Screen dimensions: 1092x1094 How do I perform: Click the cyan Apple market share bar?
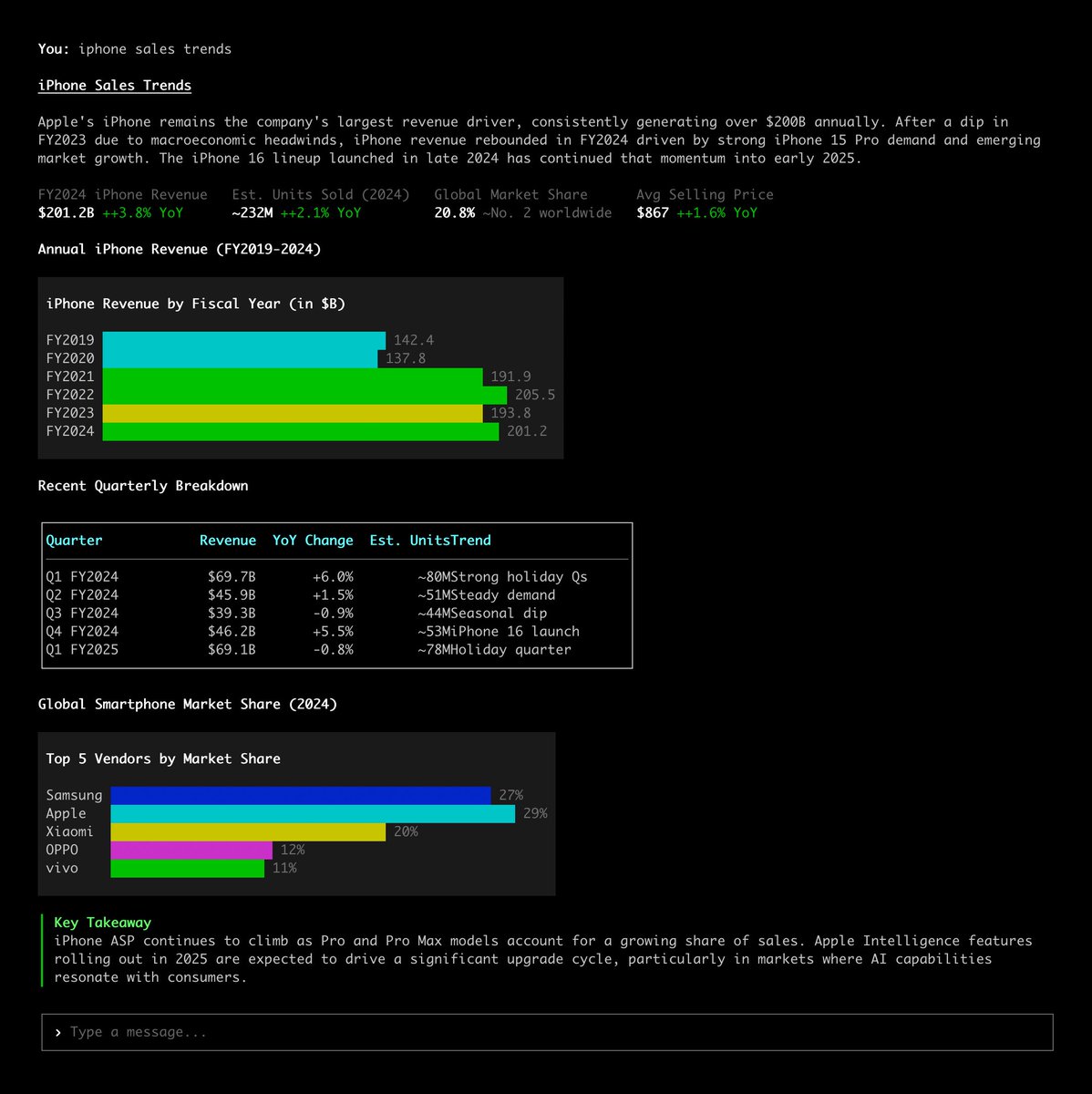313,813
